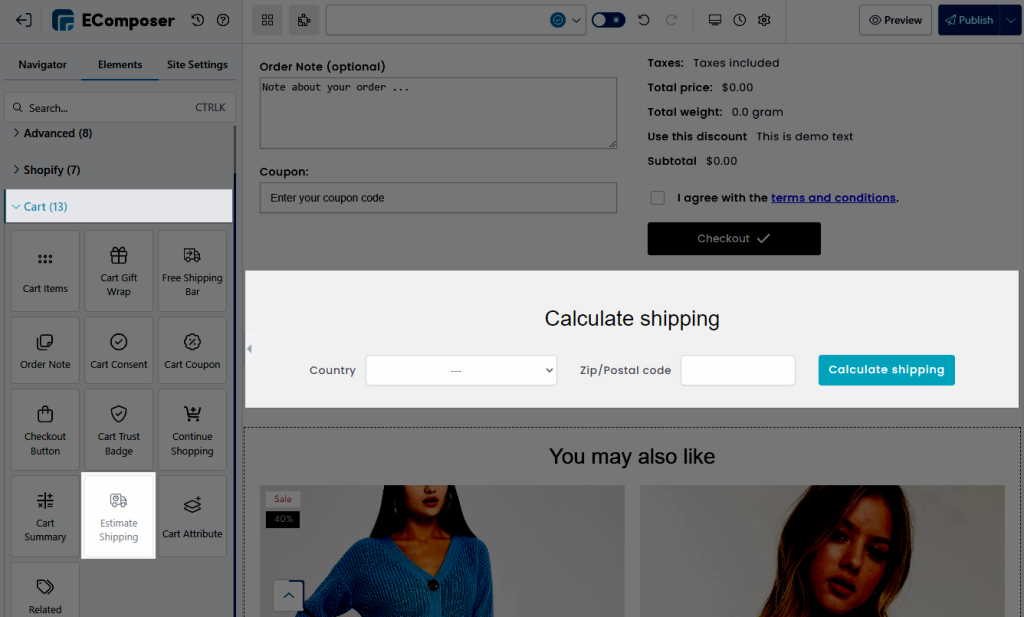Select the Continue Shopping element
The image size is (1024, 617).
pos(192,430)
